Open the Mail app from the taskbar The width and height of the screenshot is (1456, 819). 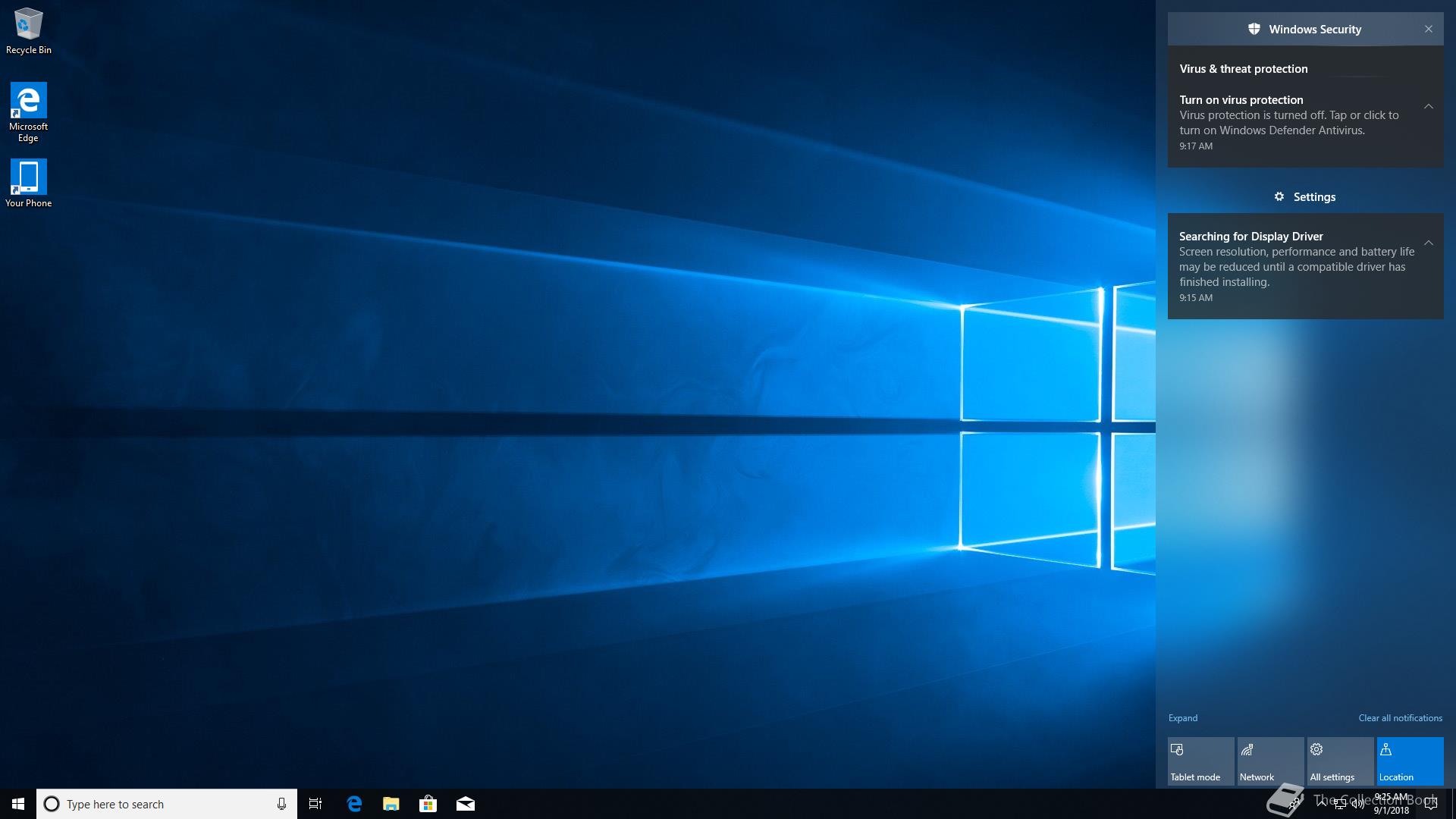465,804
